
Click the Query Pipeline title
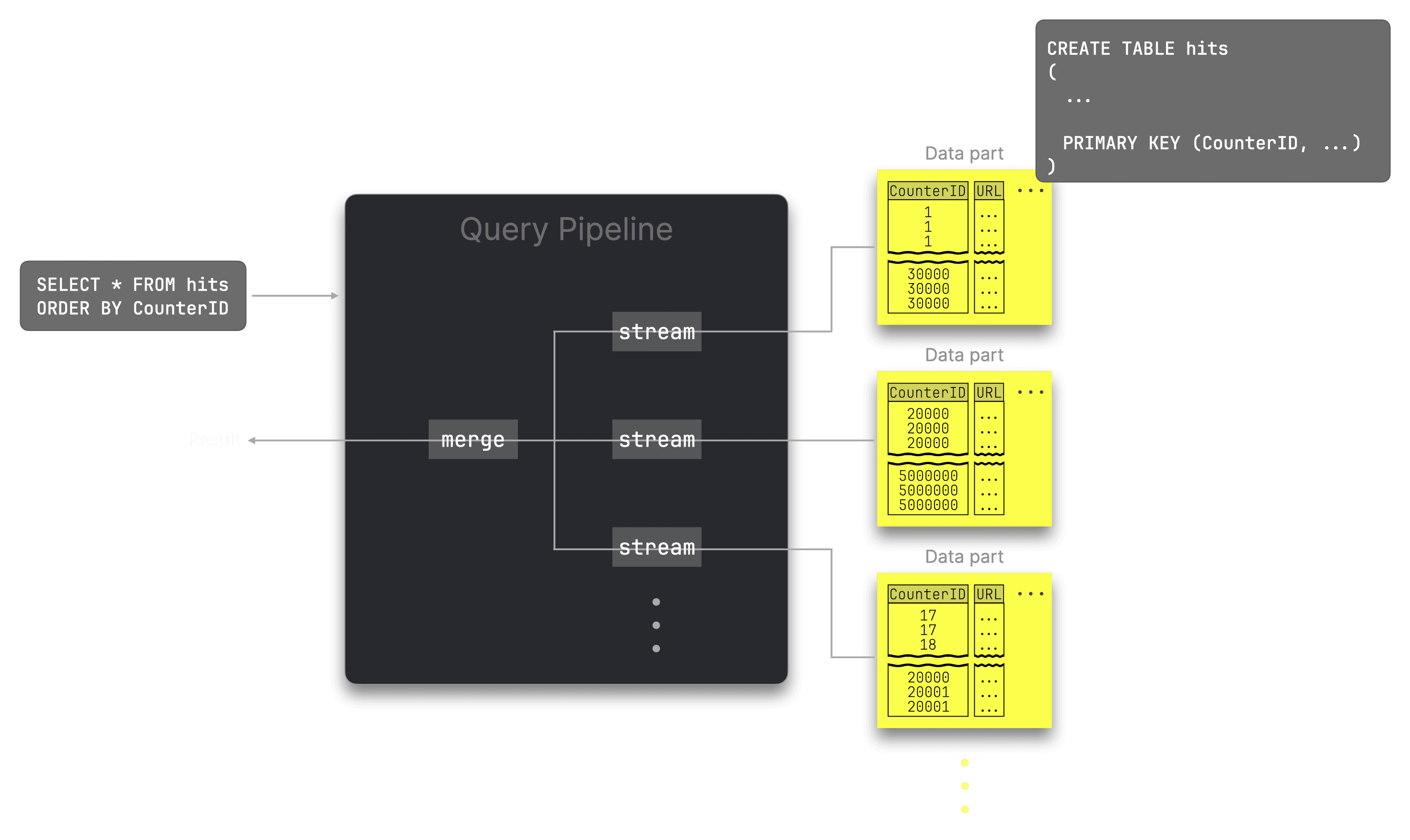click(x=566, y=229)
